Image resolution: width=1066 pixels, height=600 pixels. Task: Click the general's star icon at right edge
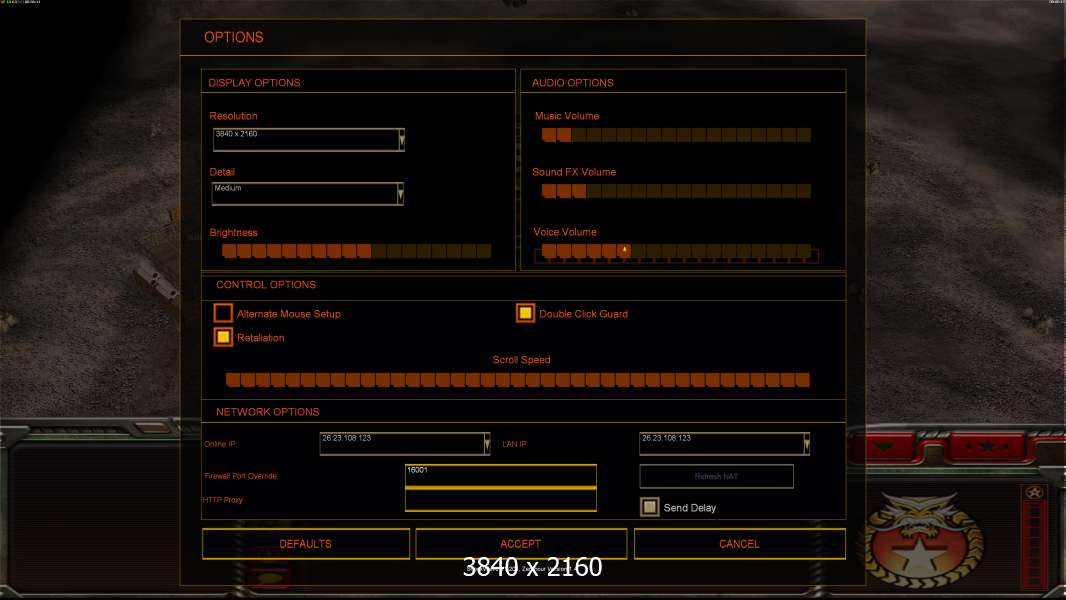(1034, 493)
